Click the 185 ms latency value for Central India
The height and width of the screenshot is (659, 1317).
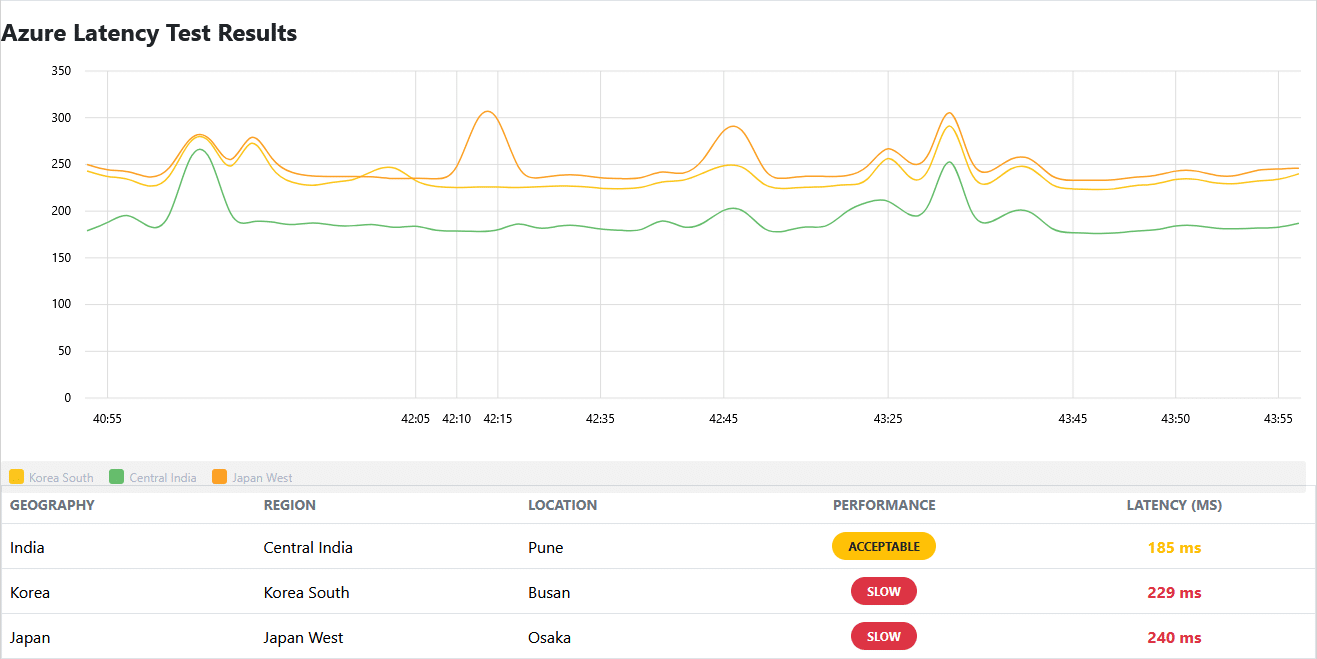(x=1173, y=546)
